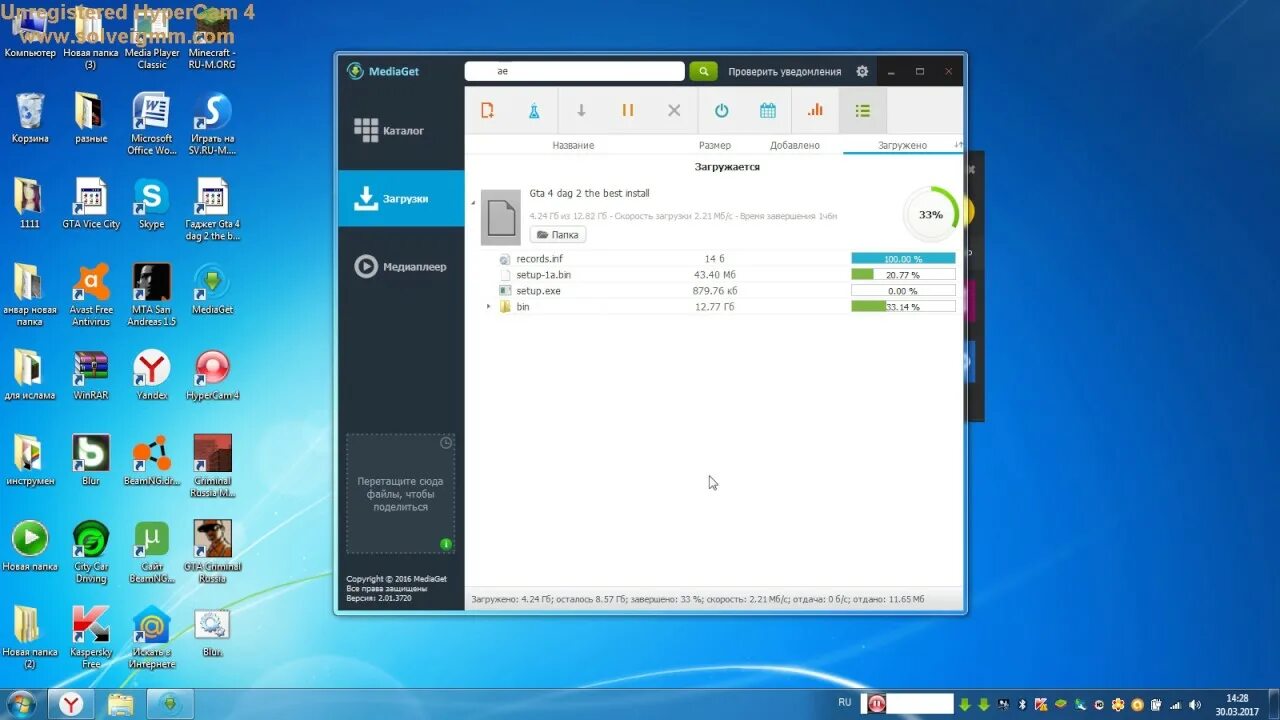The width and height of the screenshot is (1280, 720).
Task: Open the file explorer taskbar icon
Action: [120, 704]
